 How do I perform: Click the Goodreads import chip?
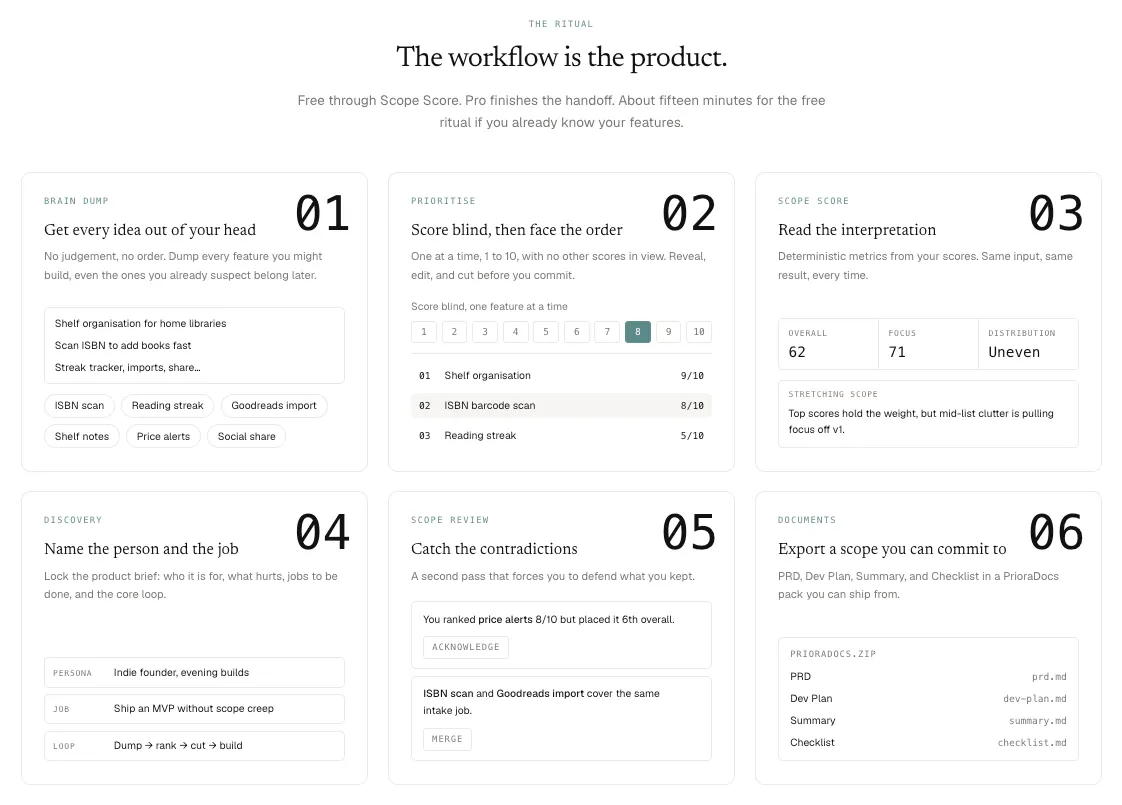pos(274,406)
